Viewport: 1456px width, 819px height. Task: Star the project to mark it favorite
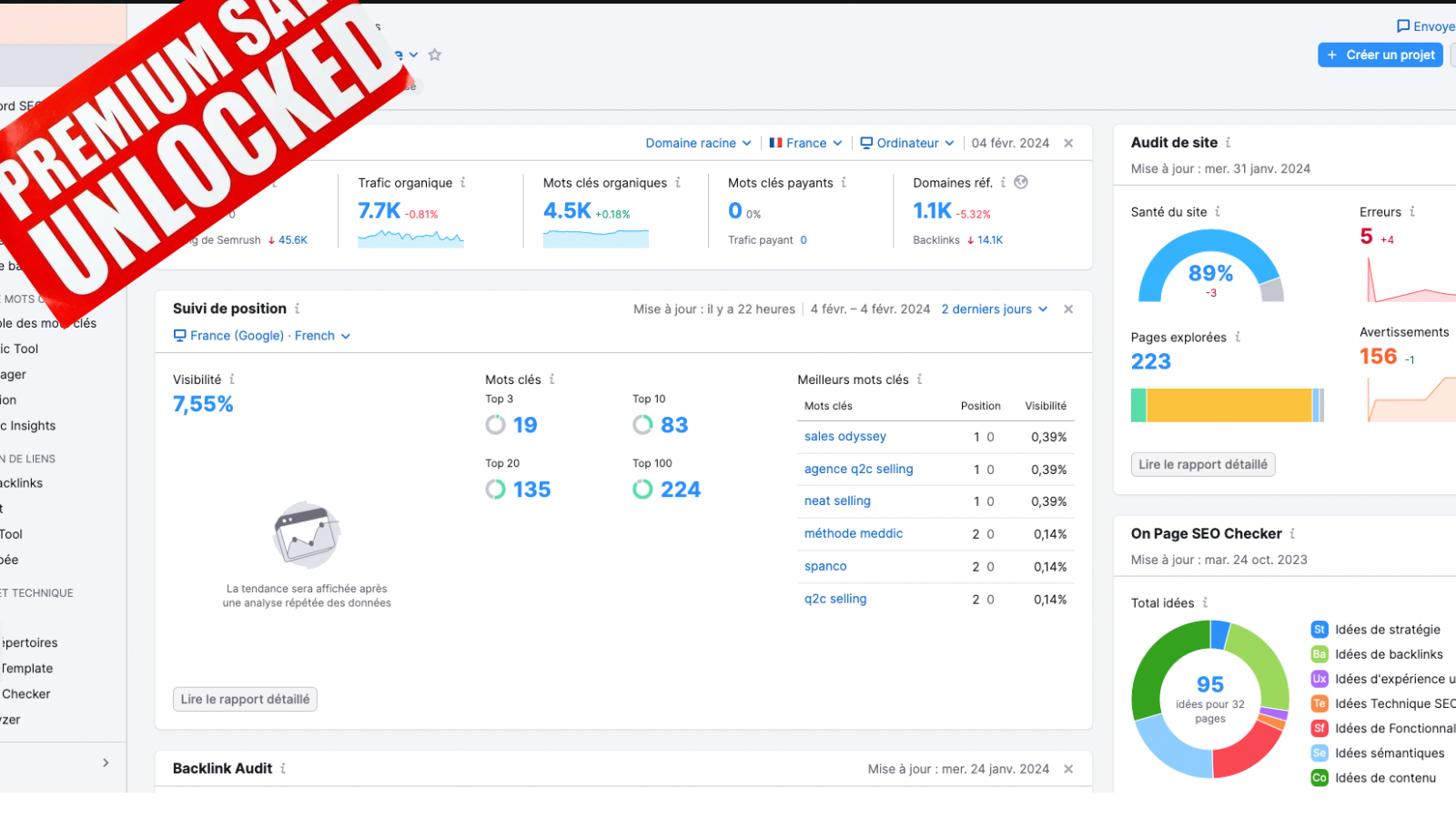click(x=434, y=55)
